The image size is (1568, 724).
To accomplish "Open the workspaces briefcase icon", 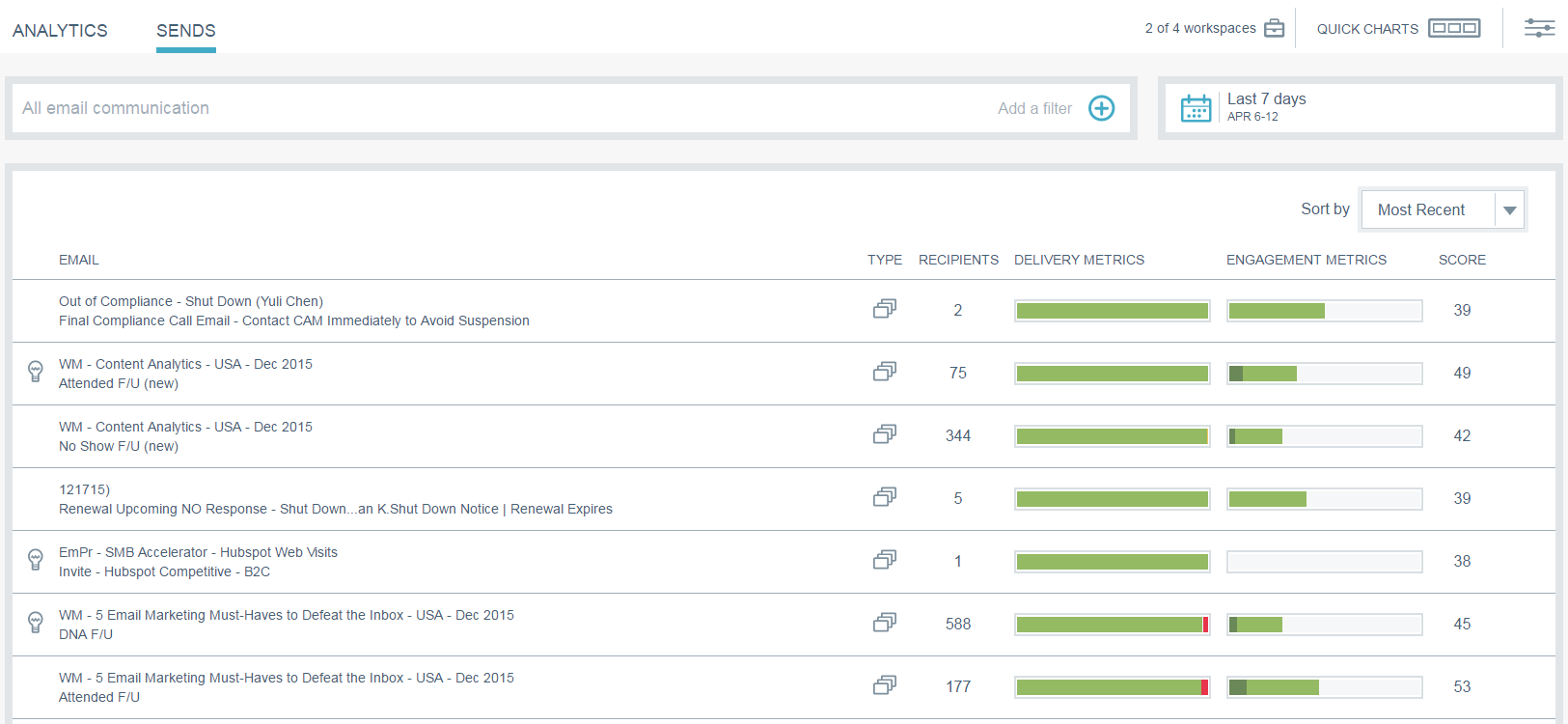I will click(1275, 29).
